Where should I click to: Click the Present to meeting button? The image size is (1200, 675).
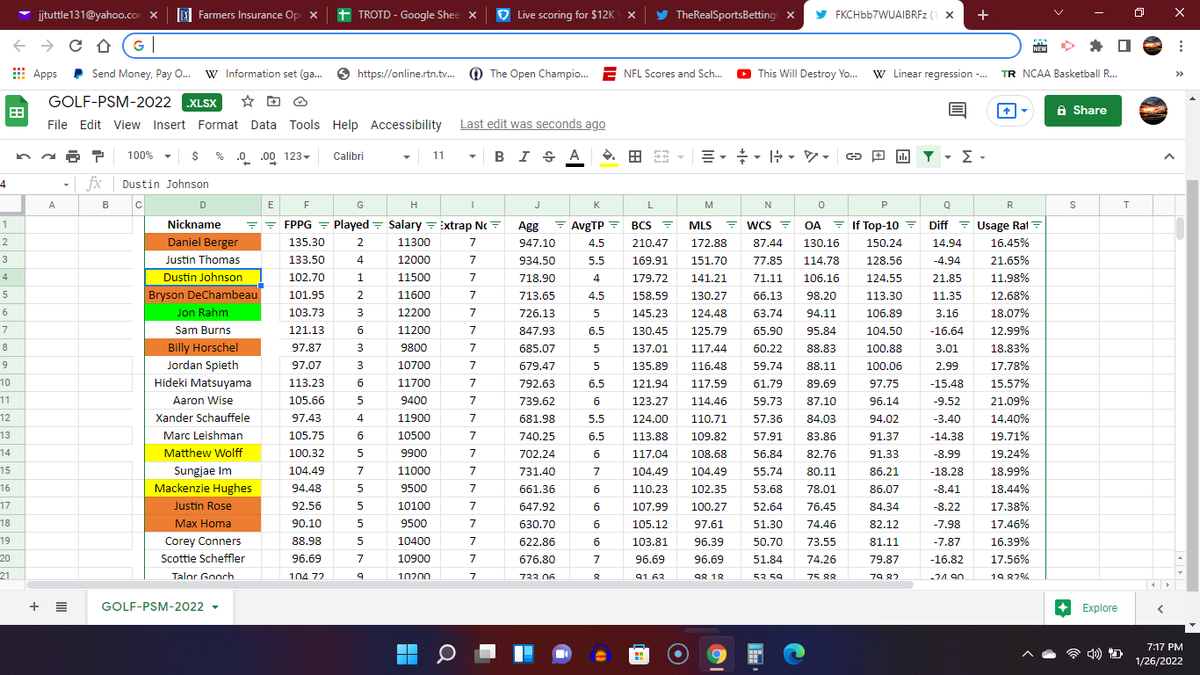pos(1009,110)
